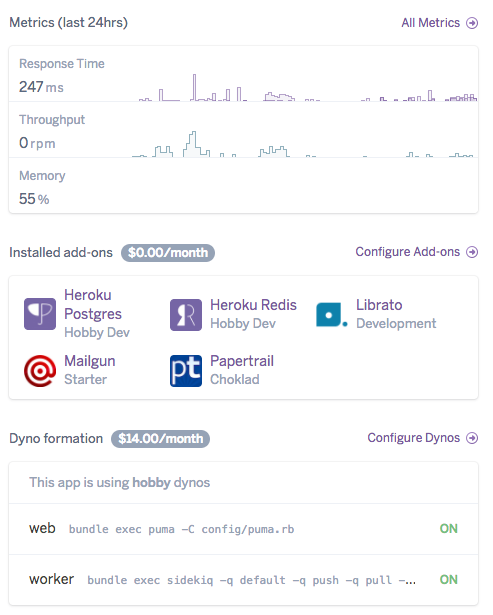493x615 pixels.
Task: Select the Mailgun add-on name
Action: (90, 361)
